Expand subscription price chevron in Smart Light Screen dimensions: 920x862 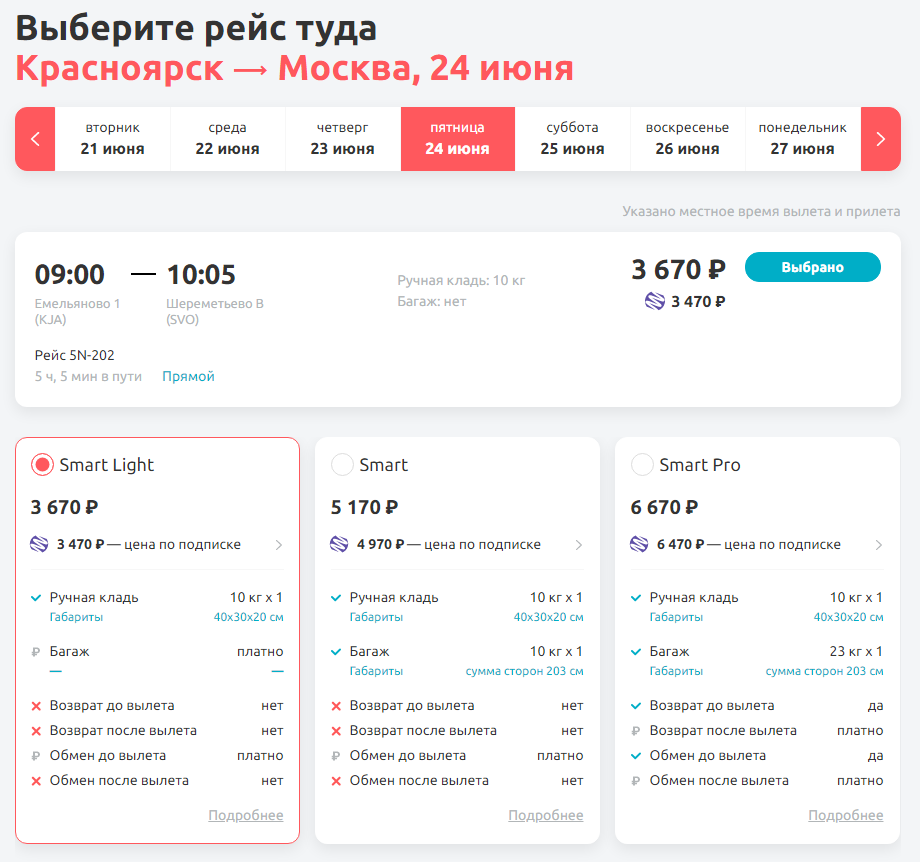[279, 545]
